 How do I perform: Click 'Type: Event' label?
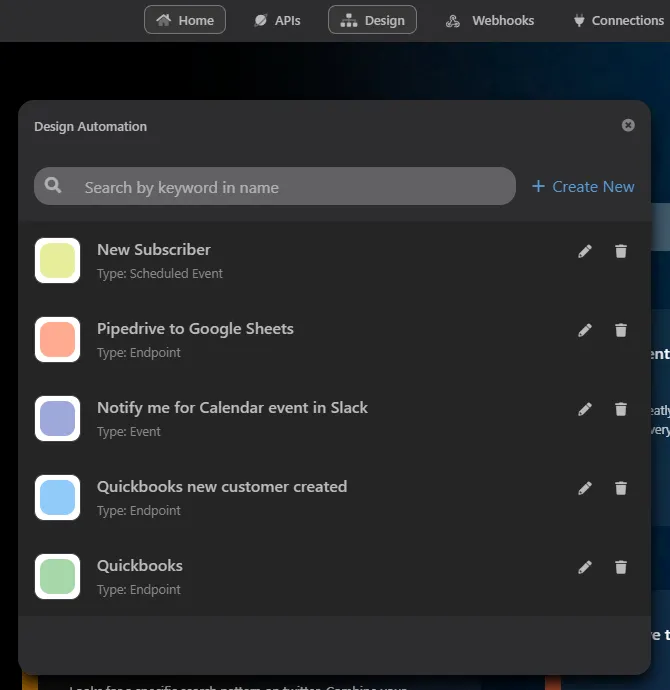point(128,432)
